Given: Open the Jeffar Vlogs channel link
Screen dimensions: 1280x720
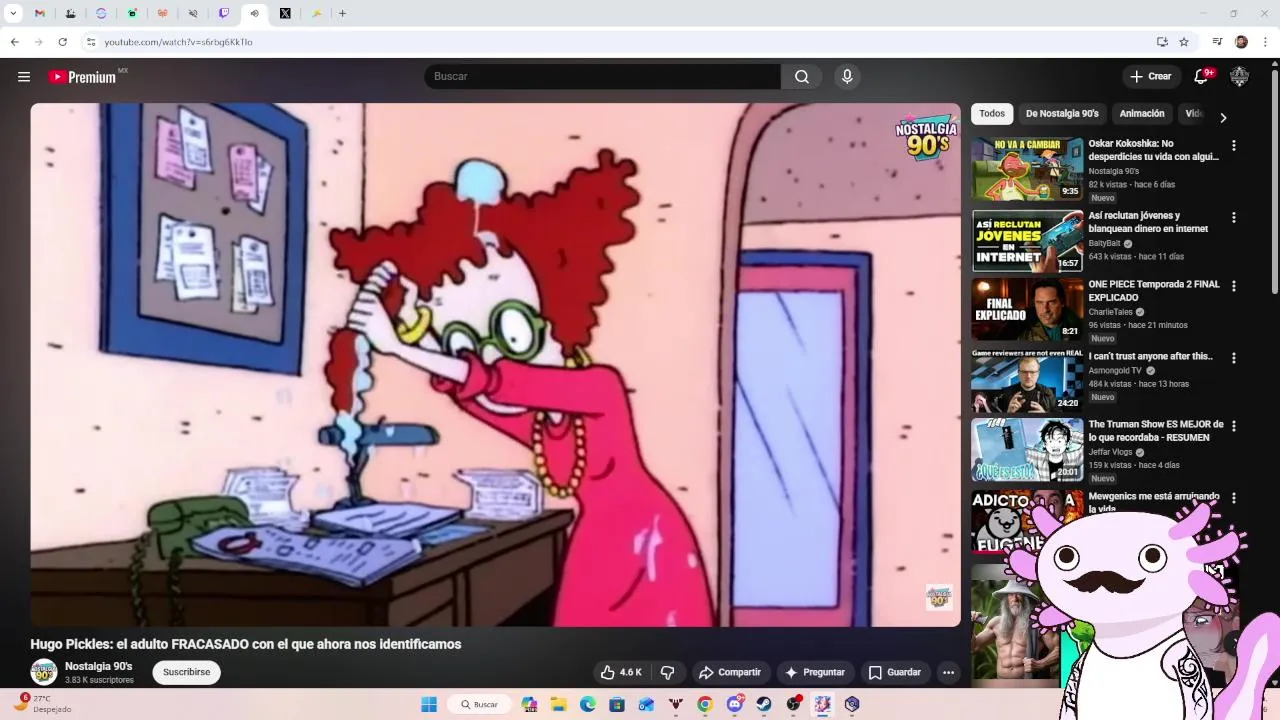Looking at the screenshot, I should click(x=1110, y=452).
